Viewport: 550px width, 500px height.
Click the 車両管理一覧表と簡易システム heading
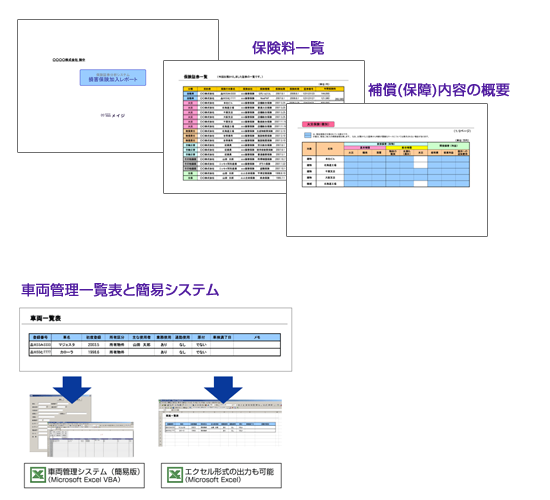click(x=120, y=290)
